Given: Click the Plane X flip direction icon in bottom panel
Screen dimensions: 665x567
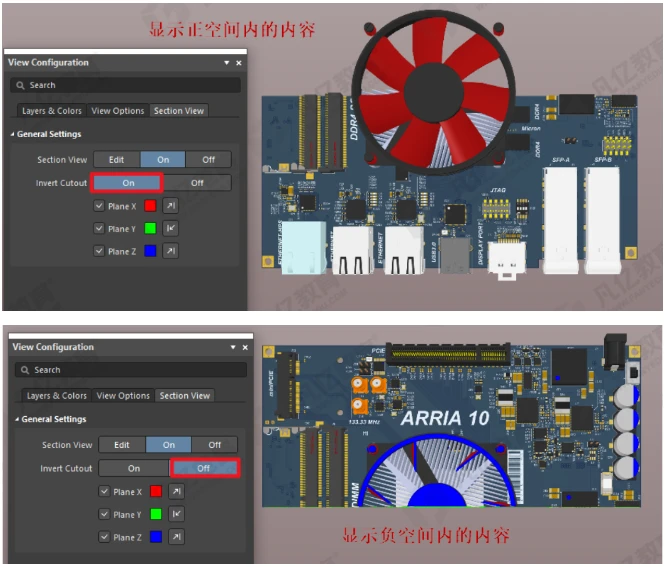Looking at the screenshot, I should (x=176, y=492).
